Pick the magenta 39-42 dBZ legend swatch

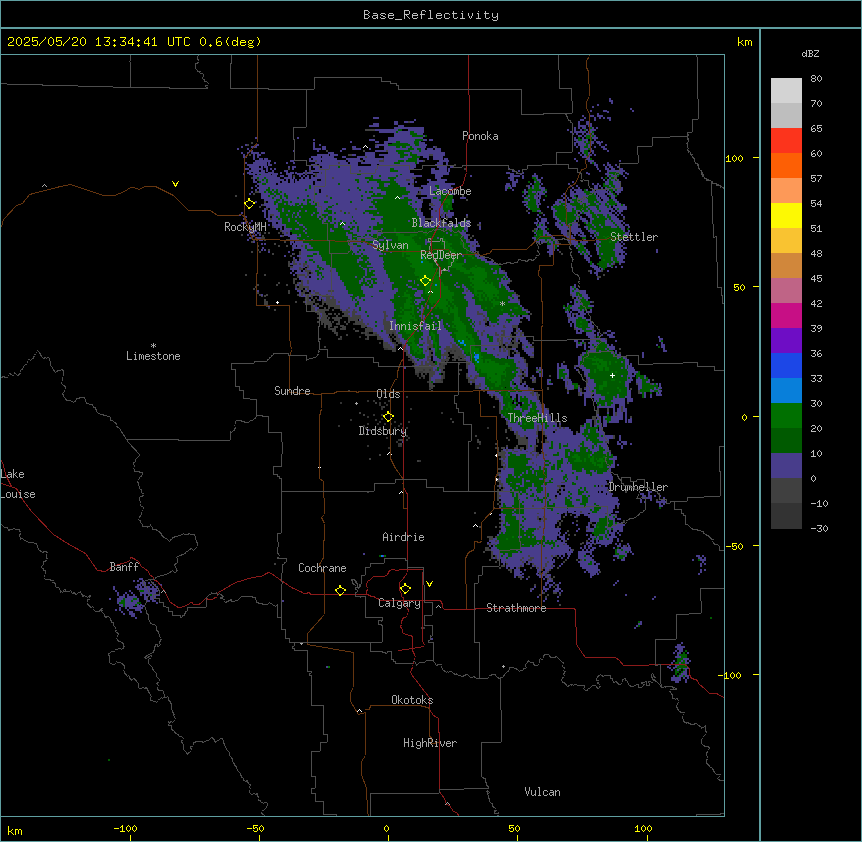click(x=786, y=315)
